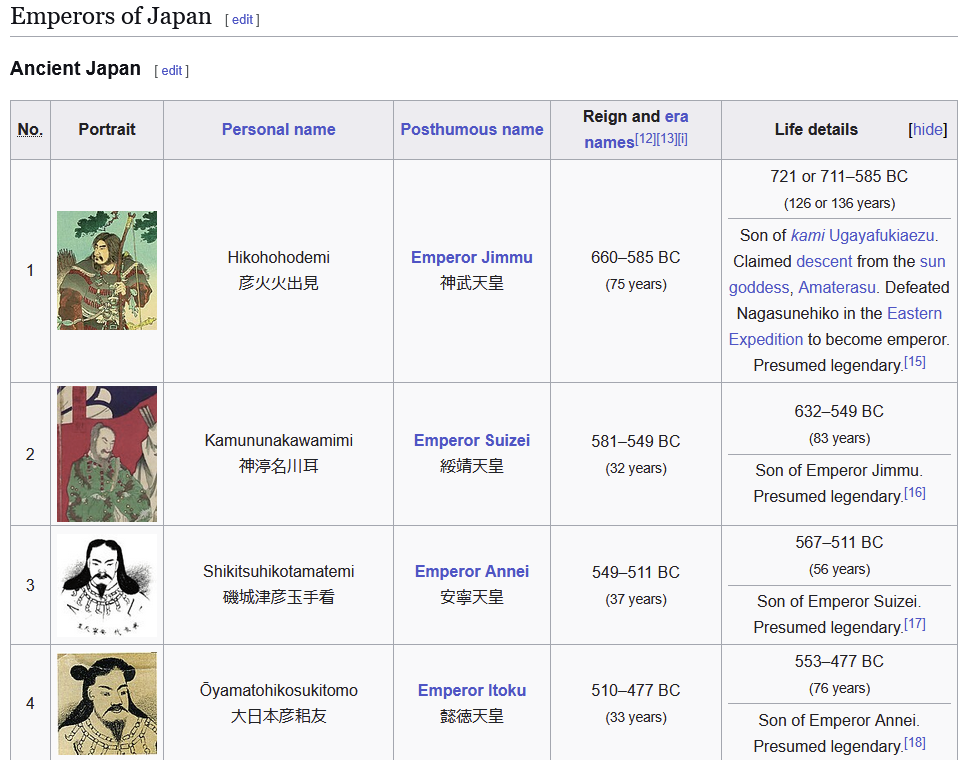Click the (75 years) reign duration

[x=636, y=284]
